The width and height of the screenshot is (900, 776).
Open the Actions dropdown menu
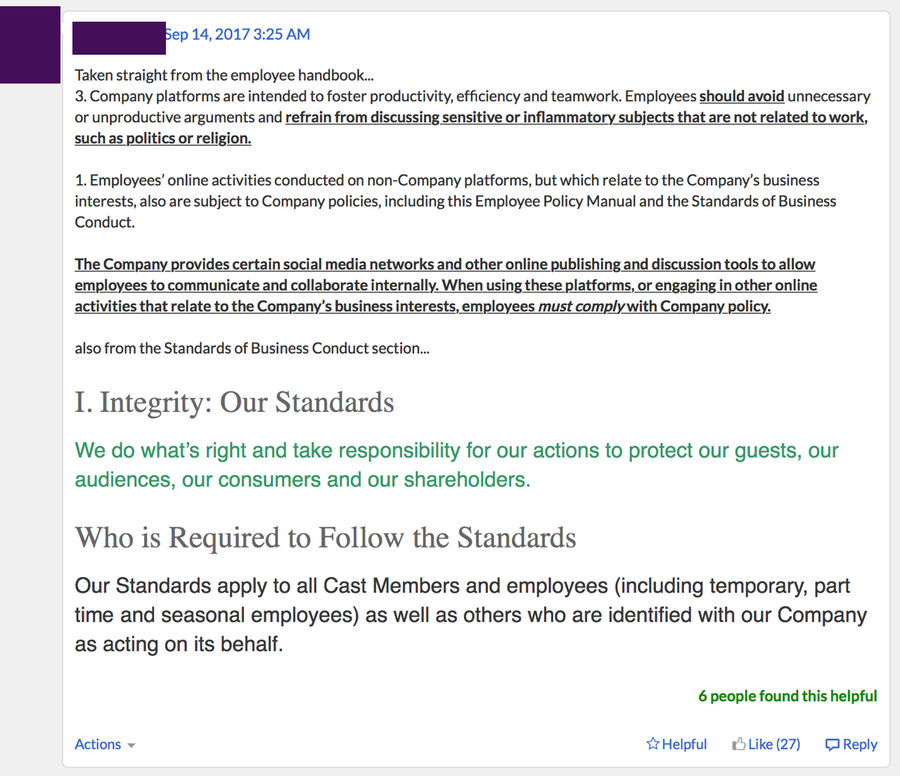coord(105,744)
